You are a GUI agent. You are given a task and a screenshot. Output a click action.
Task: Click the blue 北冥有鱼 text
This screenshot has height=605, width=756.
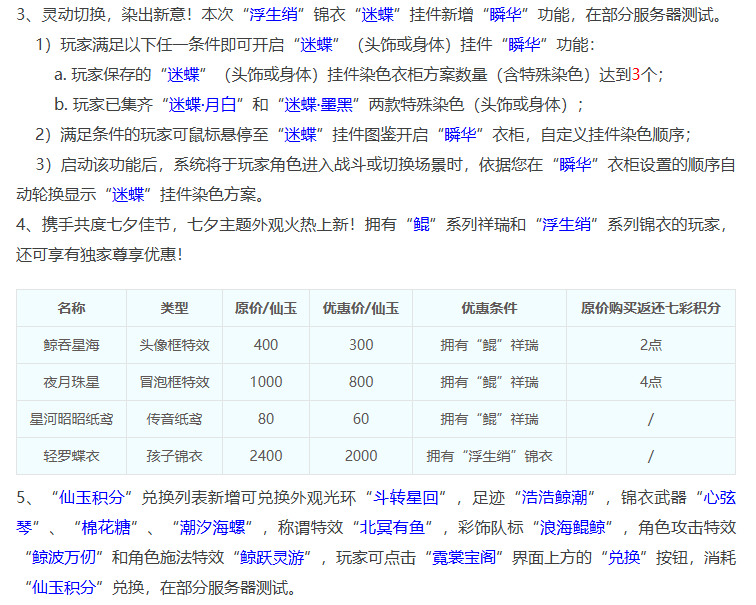[392, 528]
